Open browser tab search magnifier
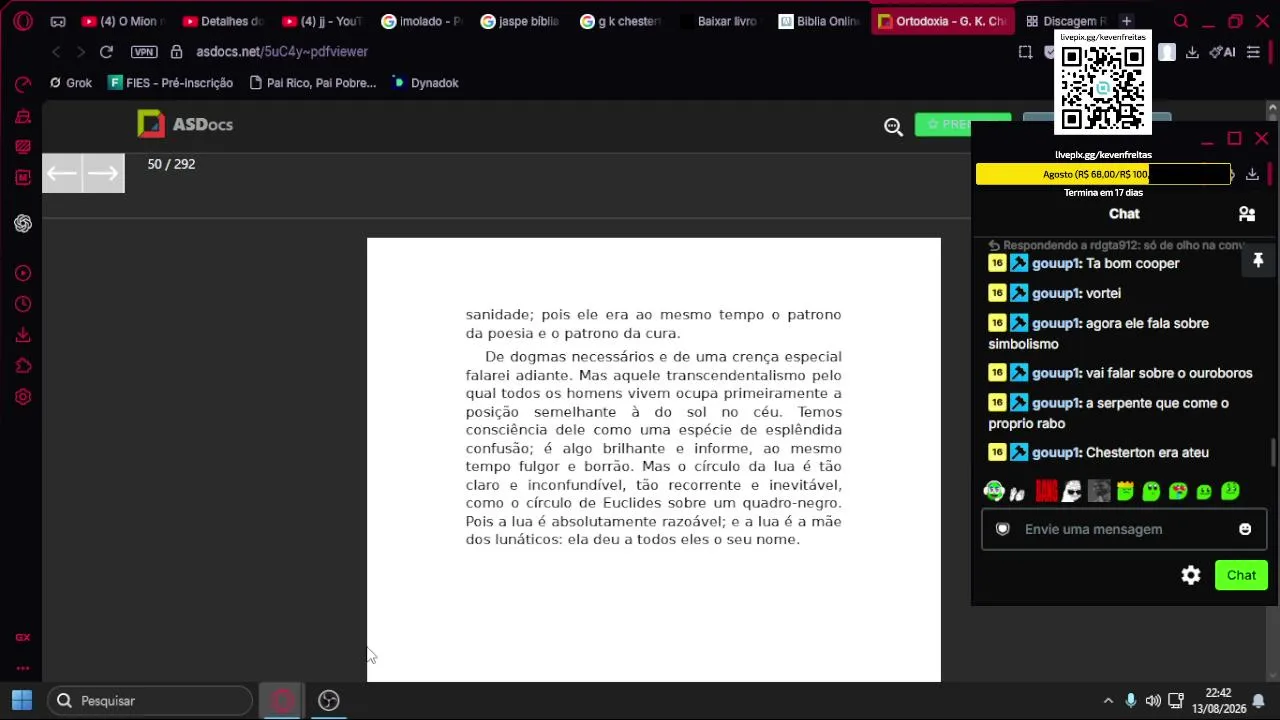 [x=1181, y=21]
